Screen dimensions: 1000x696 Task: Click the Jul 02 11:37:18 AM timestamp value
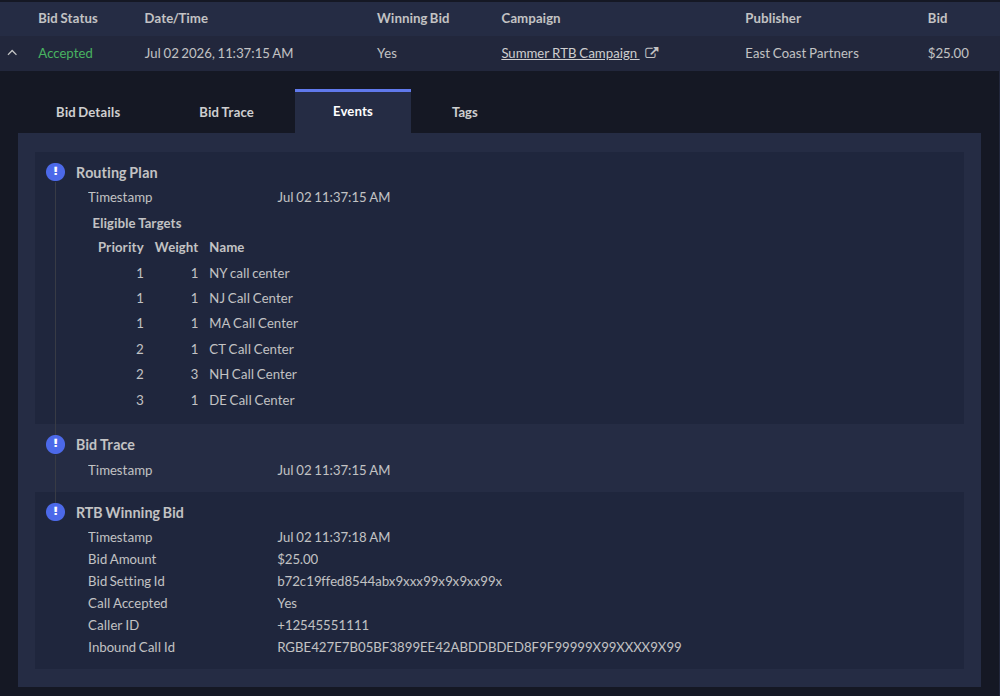pyautogui.click(x=334, y=537)
